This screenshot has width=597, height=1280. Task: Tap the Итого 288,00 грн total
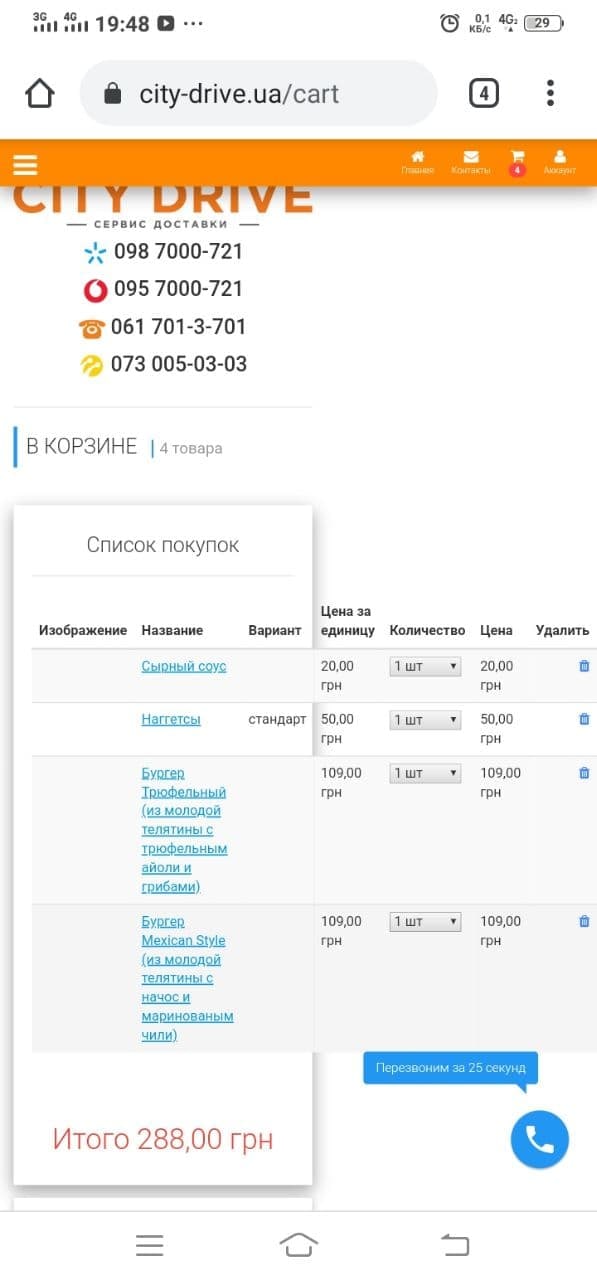coord(163,1139)
